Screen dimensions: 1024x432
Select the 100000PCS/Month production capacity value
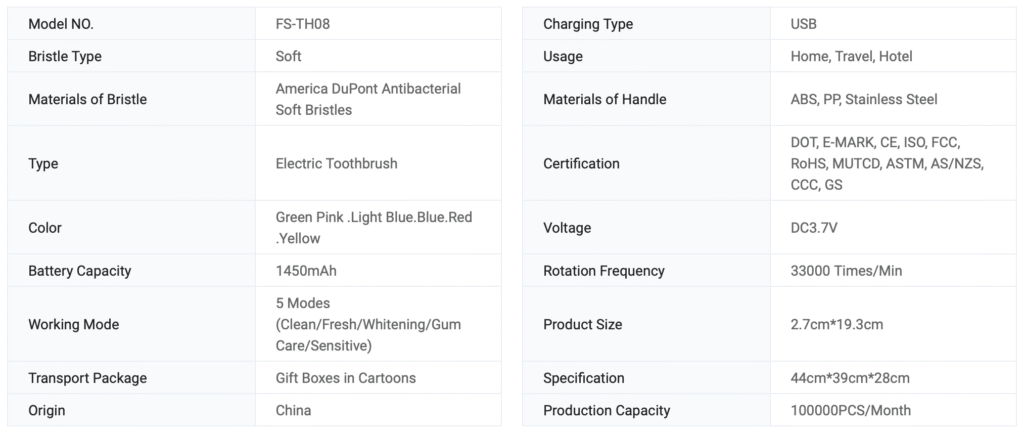(x=850, y=410)
